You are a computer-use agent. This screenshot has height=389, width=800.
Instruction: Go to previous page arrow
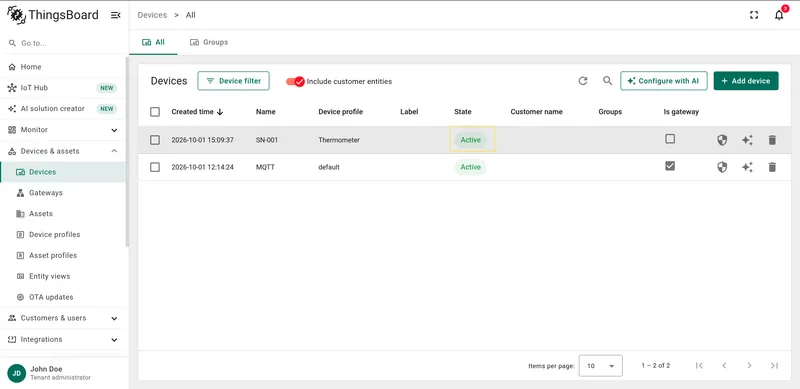click(x=724, y=366)
